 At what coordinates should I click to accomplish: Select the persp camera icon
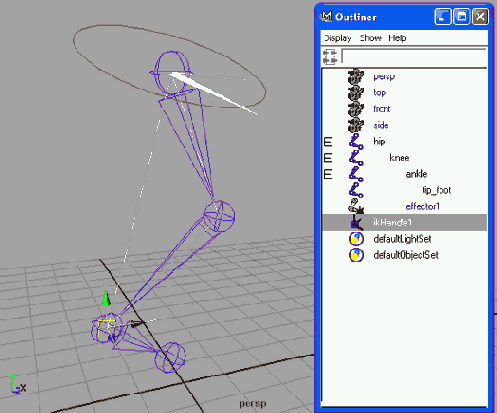tap(356, 77)
